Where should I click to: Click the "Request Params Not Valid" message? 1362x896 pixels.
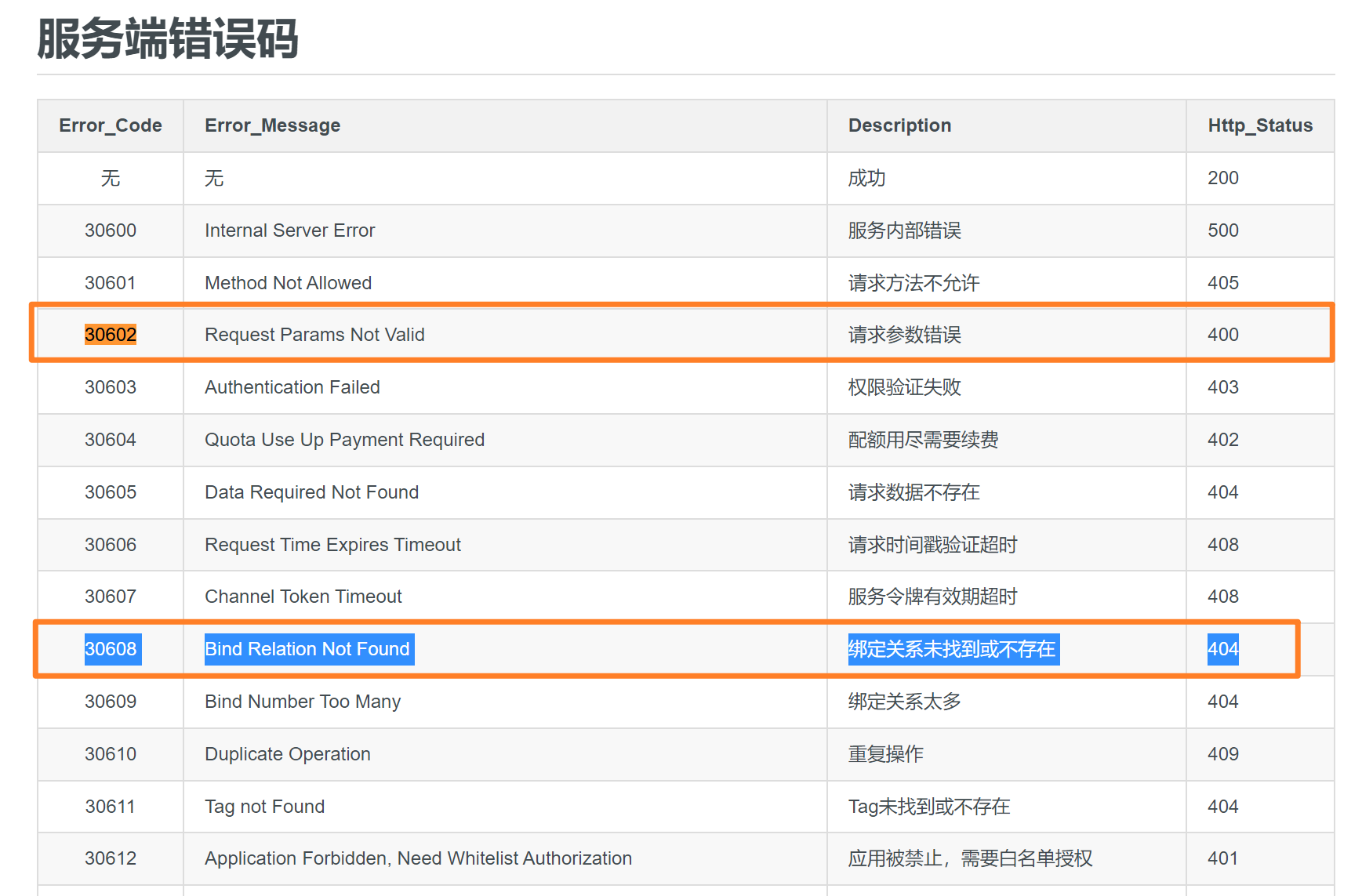[314, 335]
